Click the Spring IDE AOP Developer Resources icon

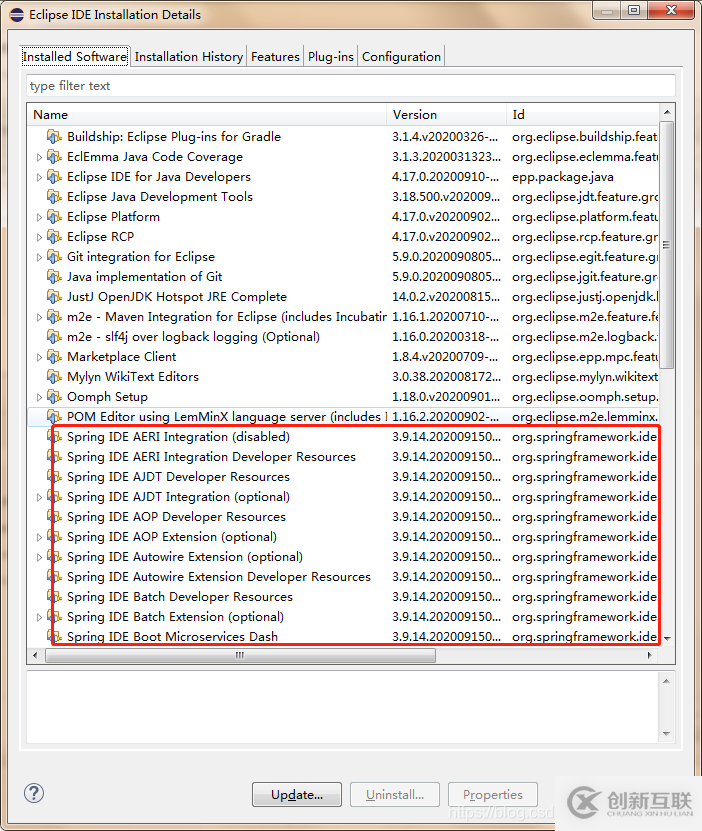click(x=54, y=517)
